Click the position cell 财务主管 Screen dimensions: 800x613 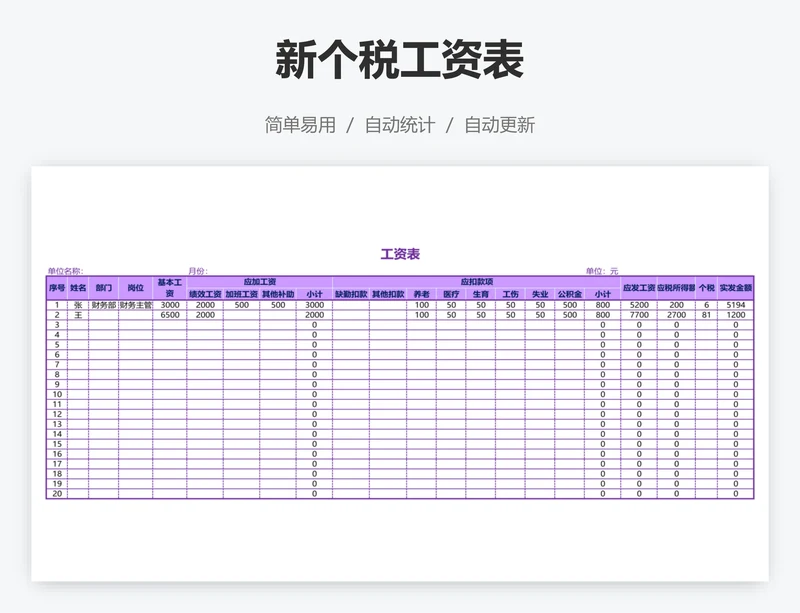(x=135, y=305)
